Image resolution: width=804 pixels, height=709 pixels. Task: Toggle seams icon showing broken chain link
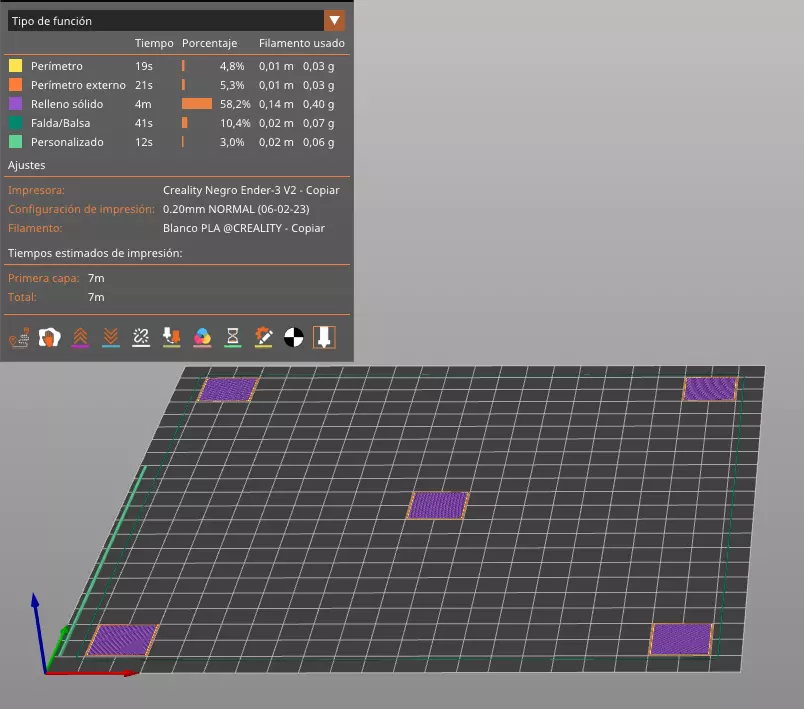141,338
